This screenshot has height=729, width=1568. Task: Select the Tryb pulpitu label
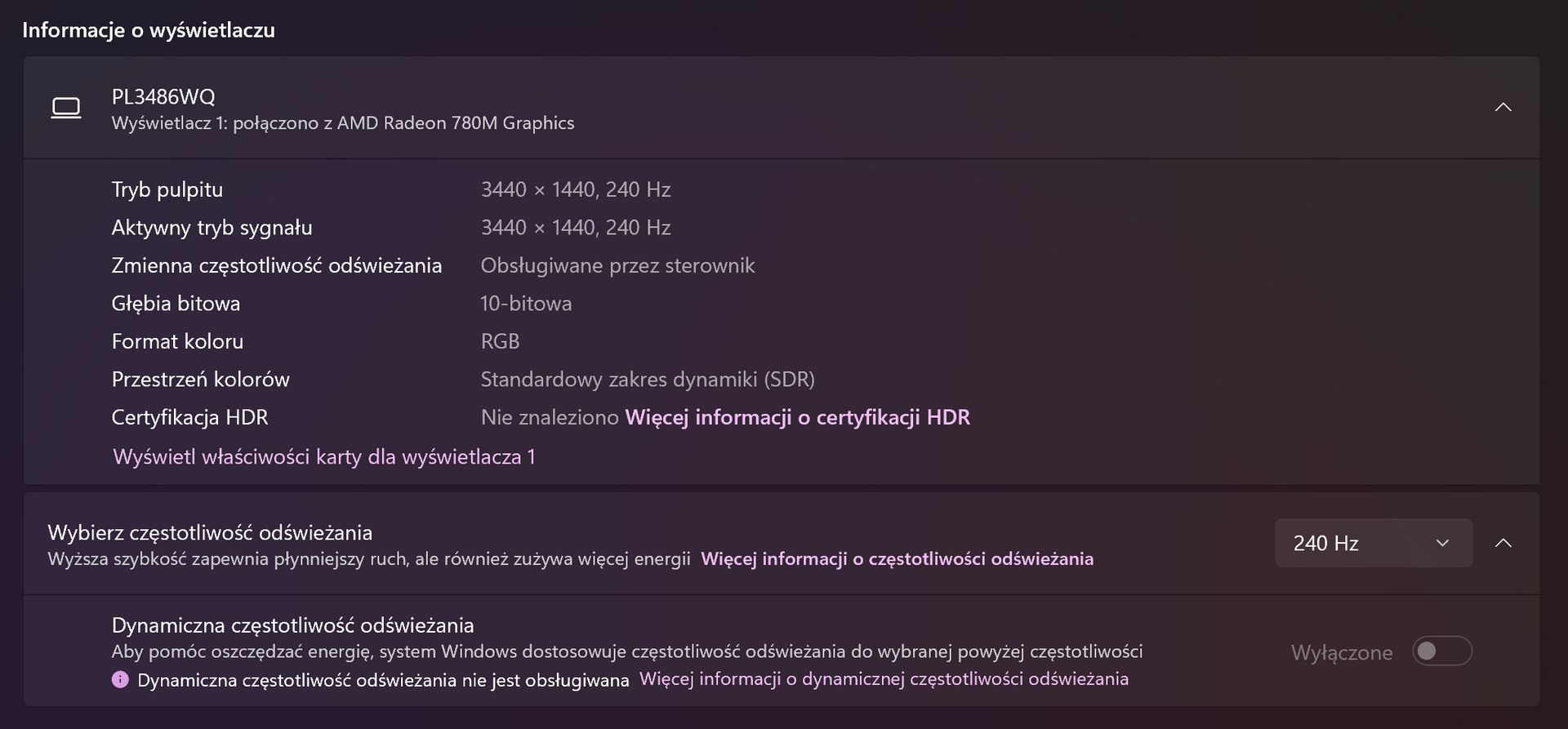tap(167, 189)
